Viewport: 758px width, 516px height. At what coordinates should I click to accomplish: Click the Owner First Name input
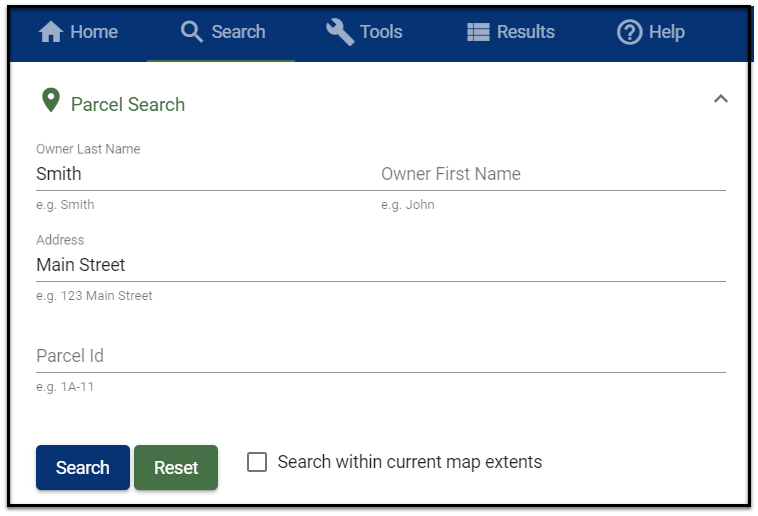[x=552, y=174]
